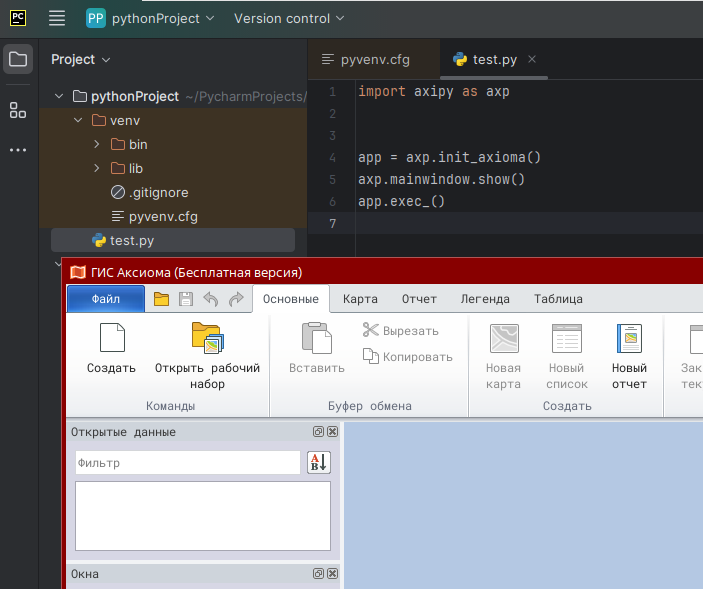Click the Создать new document icon
The image size is (703, 589).
point(111,340)
